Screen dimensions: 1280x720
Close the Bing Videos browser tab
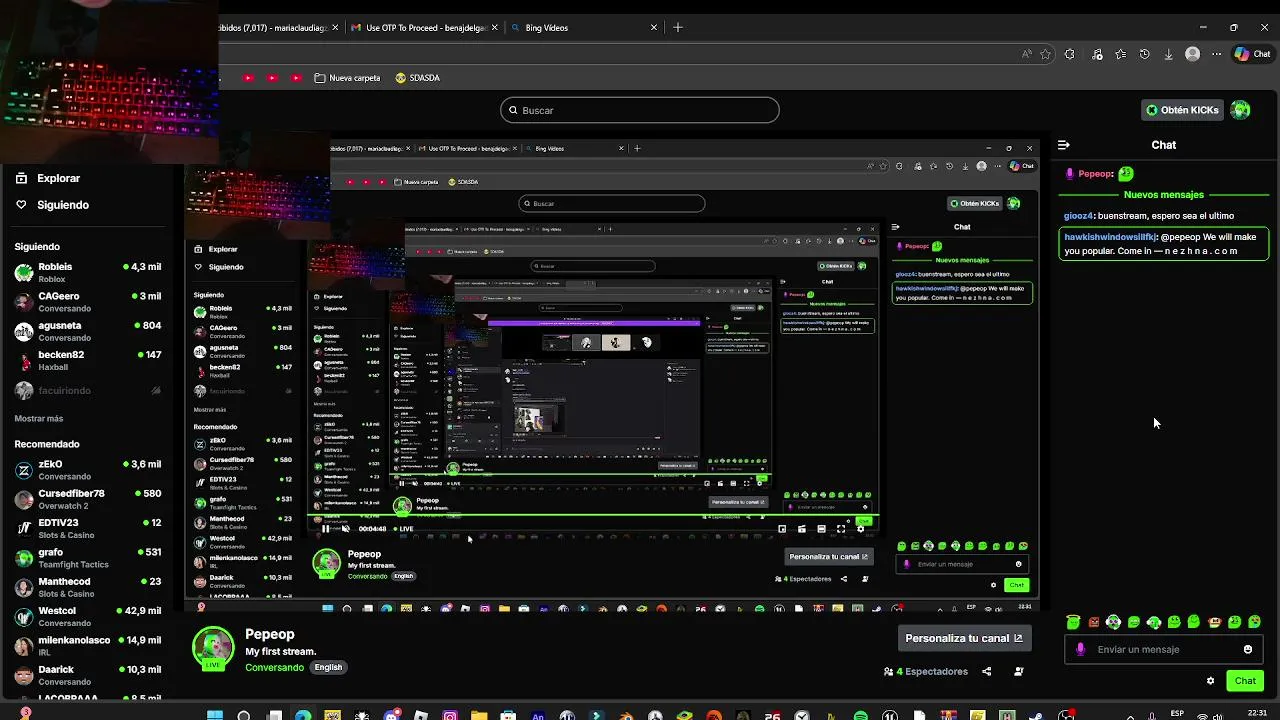click(x=654, y=28)
